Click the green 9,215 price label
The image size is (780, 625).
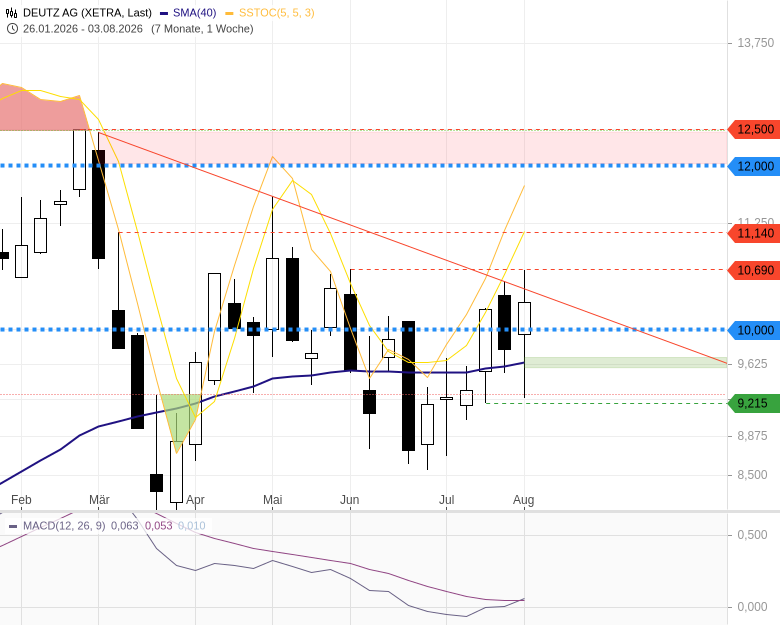click(x=753, y=403)
